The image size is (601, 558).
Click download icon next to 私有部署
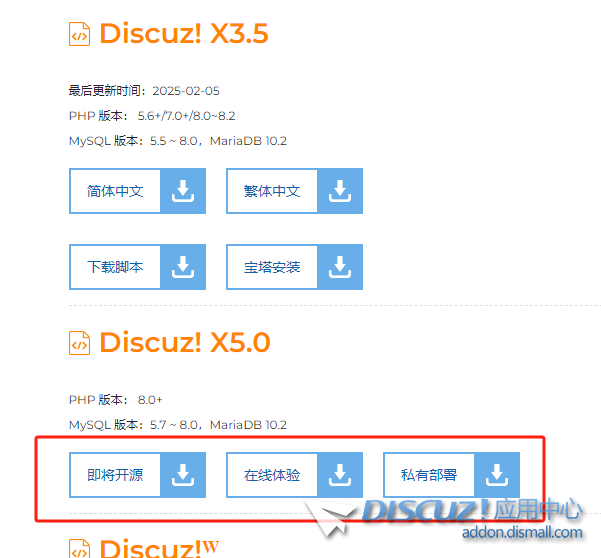[x=497, y=475]
